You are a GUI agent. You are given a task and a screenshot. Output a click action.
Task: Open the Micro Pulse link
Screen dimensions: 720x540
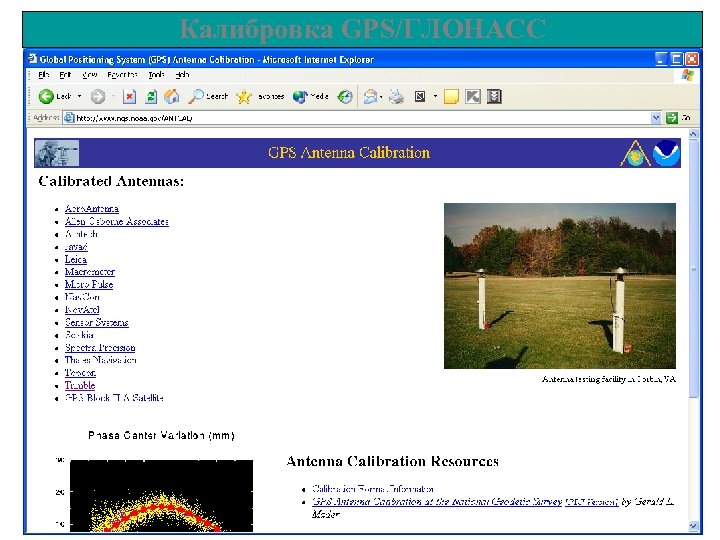pos(89,285)
